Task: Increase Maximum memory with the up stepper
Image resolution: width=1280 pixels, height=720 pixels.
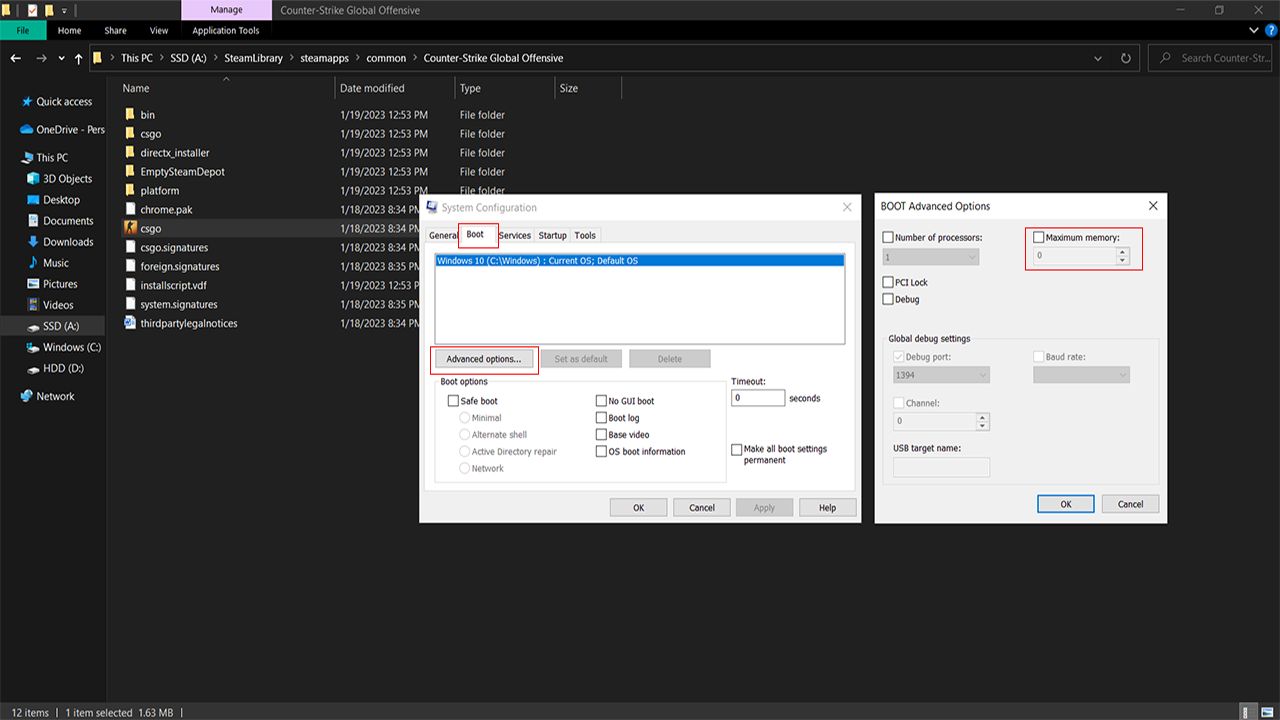Action: [1122, 251]
